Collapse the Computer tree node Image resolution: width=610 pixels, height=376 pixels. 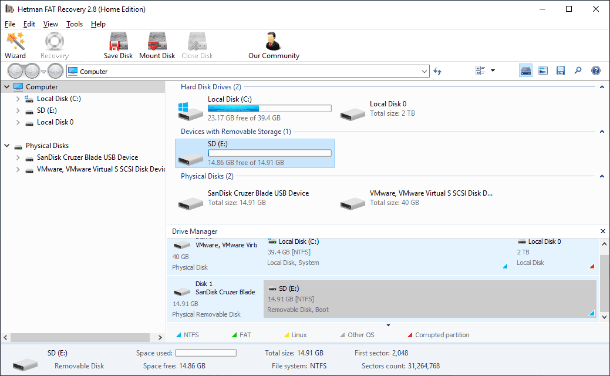[7, 87]
